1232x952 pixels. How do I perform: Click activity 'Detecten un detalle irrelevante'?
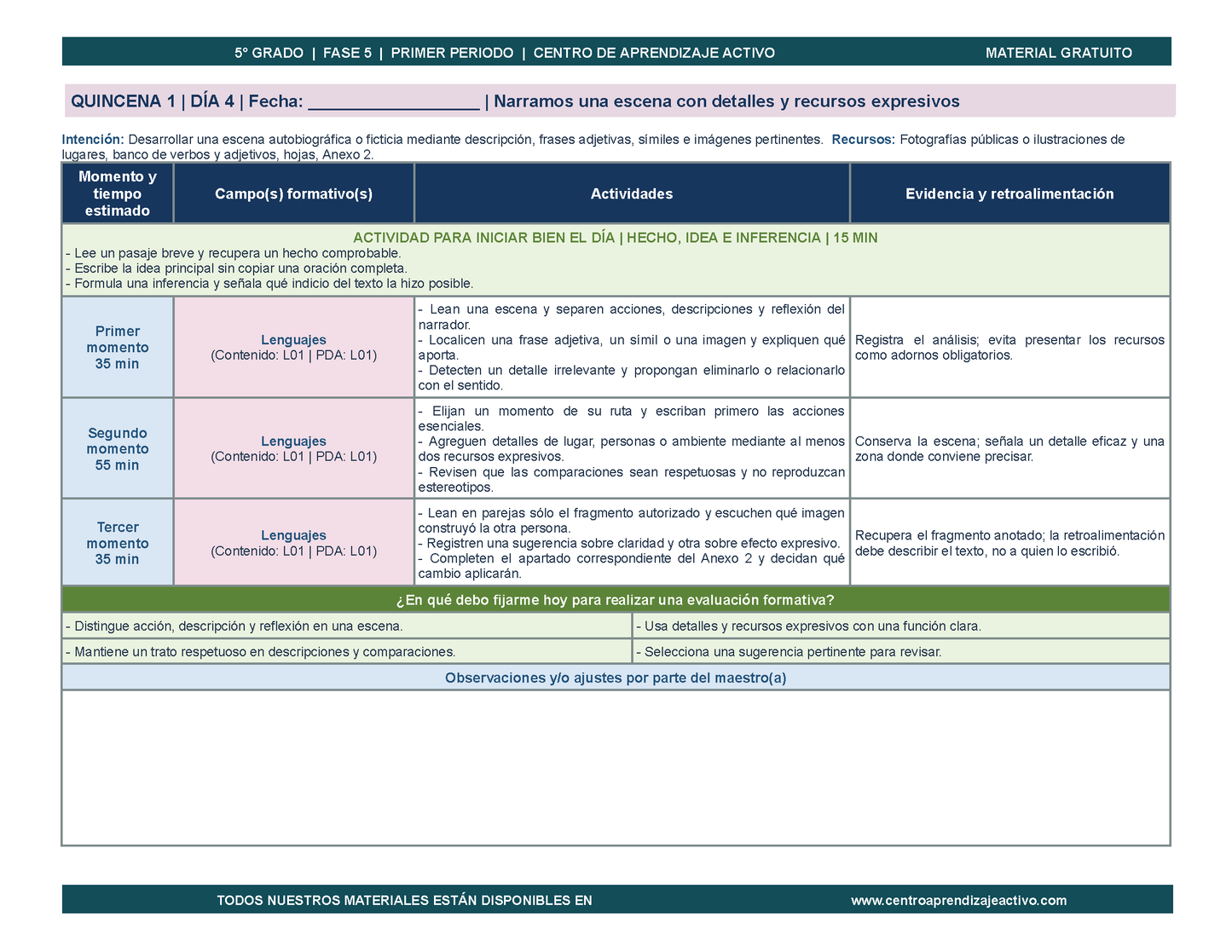pyautogui.click(x=632, y=378)
